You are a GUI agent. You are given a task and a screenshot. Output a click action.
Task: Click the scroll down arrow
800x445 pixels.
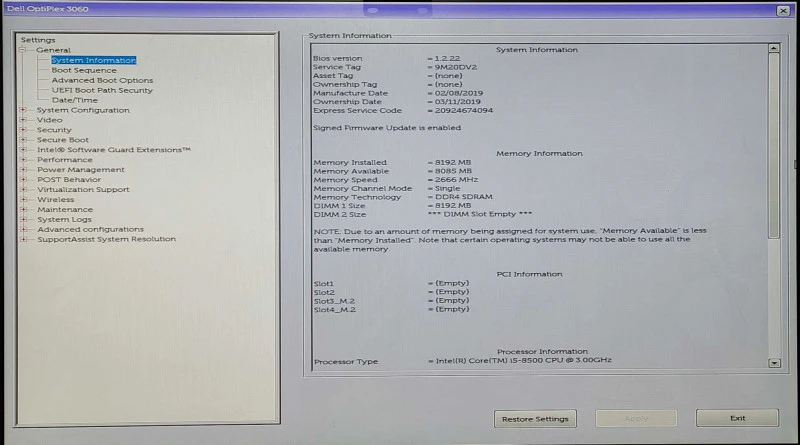(x=774, y=363)
